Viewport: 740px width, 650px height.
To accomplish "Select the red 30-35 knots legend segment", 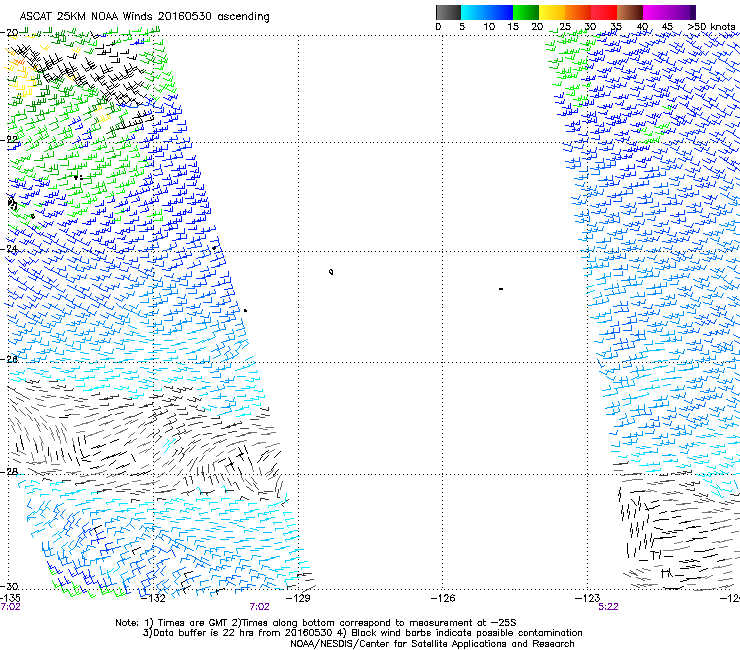I will click(x=604, y=12).
